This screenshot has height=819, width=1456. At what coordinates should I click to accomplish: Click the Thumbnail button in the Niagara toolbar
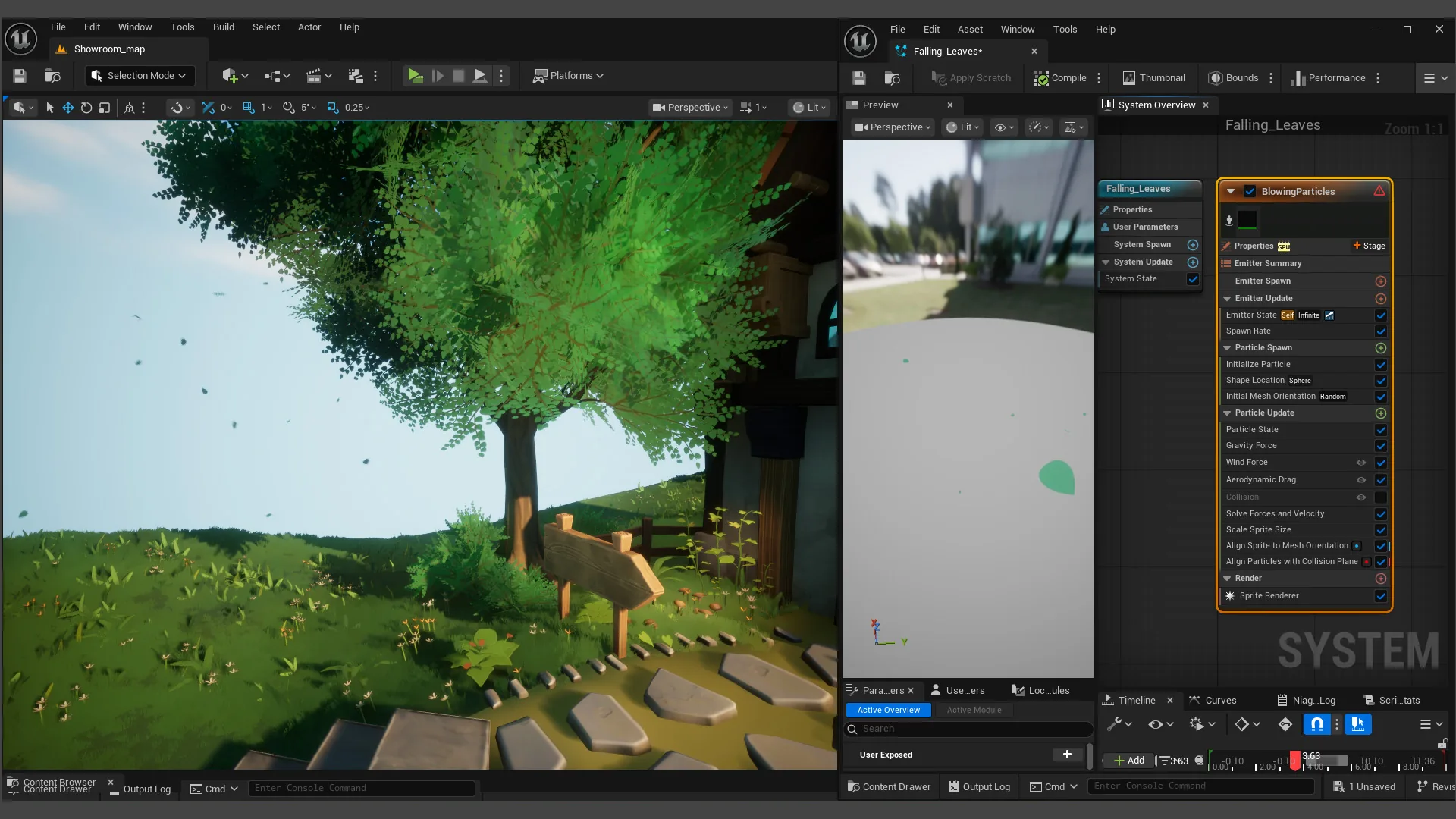tap(1153, 78)
